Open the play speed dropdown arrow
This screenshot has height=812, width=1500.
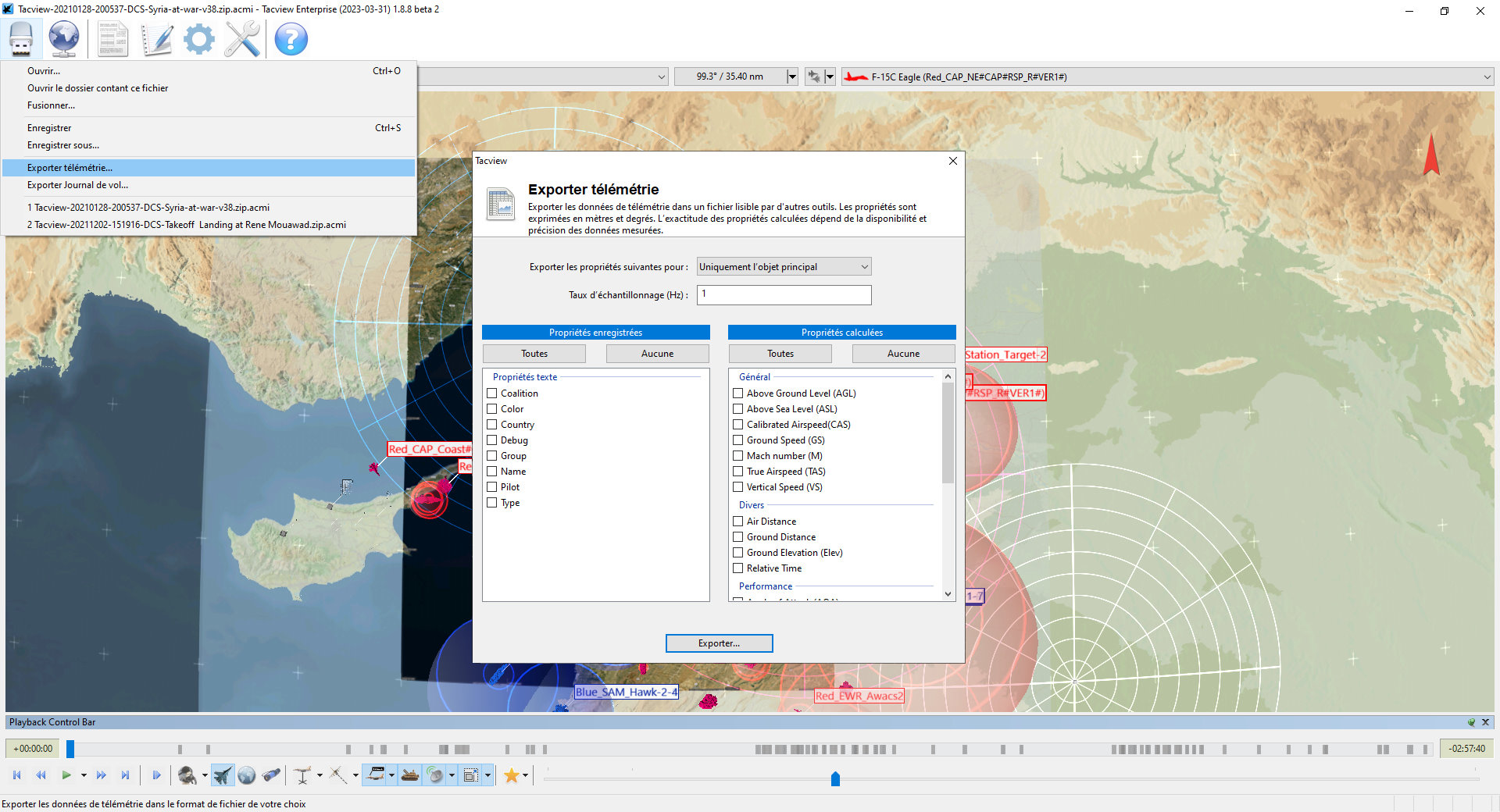point(84,775)
